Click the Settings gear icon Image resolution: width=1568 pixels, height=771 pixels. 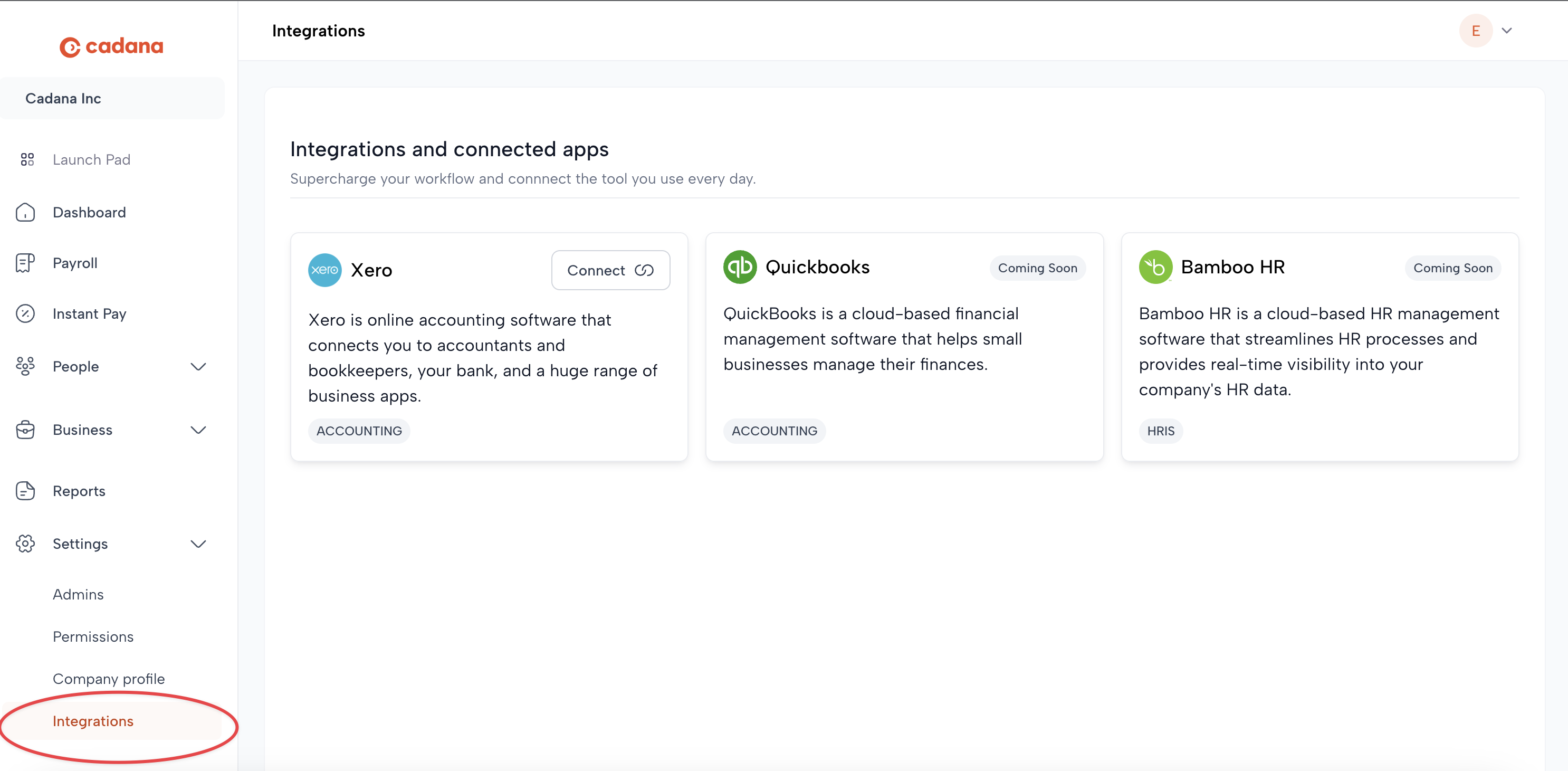pos(25,544)
